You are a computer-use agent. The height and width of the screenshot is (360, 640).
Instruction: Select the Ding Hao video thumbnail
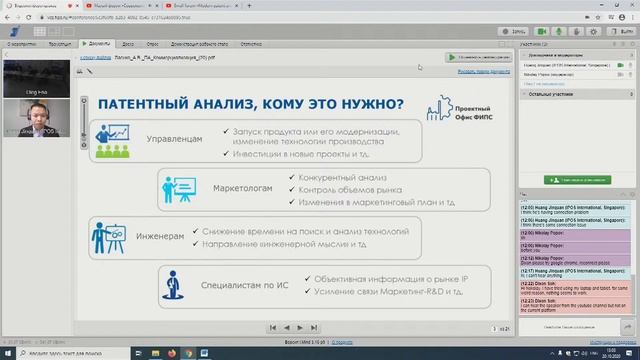(37, 79)
